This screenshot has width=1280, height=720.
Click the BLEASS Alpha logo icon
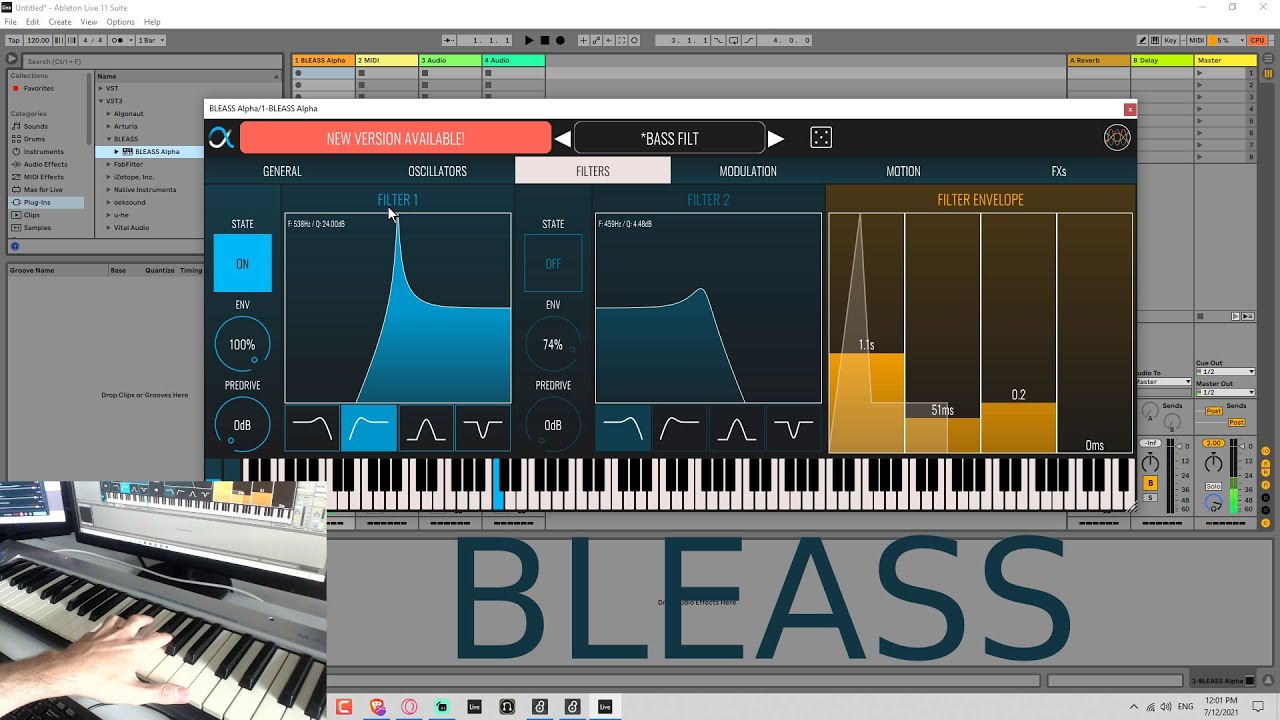click(221, 138)
